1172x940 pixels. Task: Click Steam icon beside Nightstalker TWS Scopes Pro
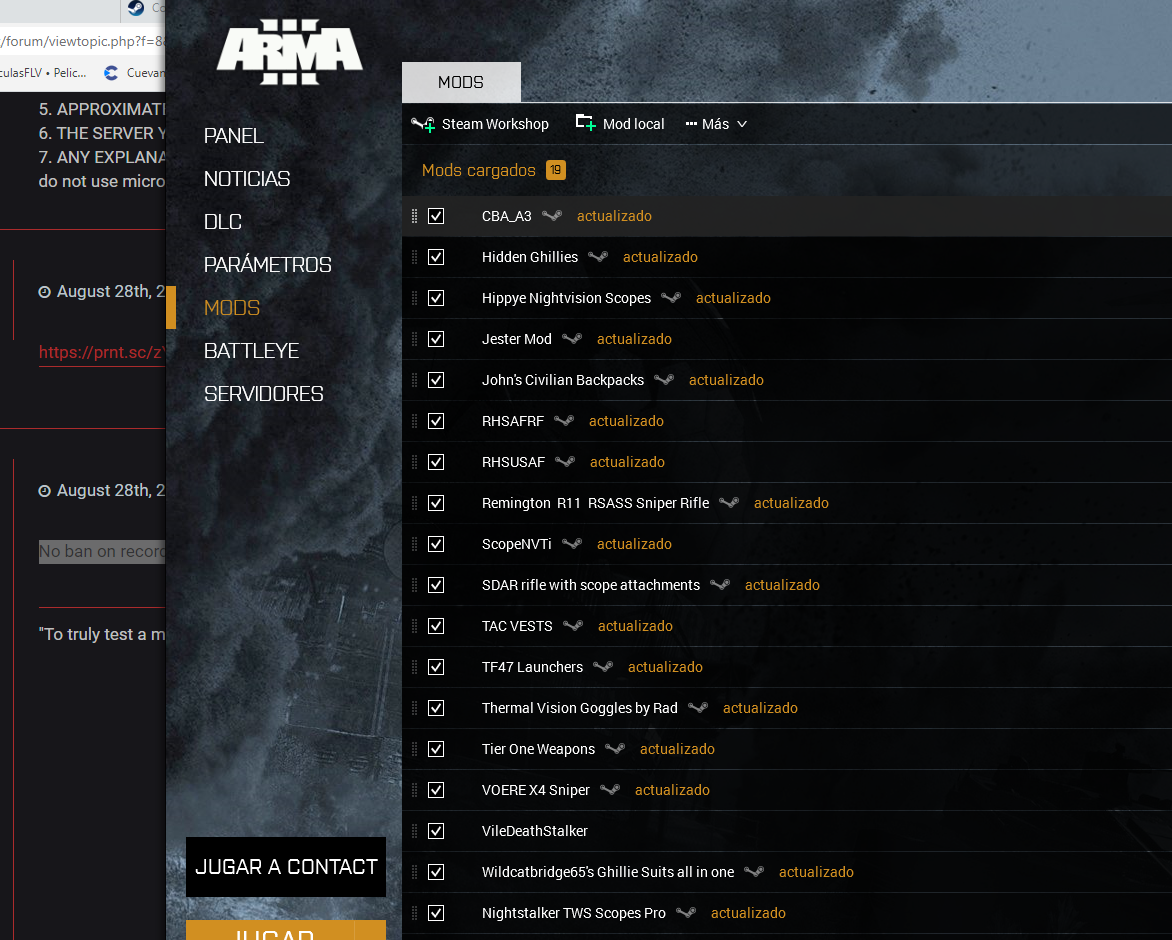[686, 914]
